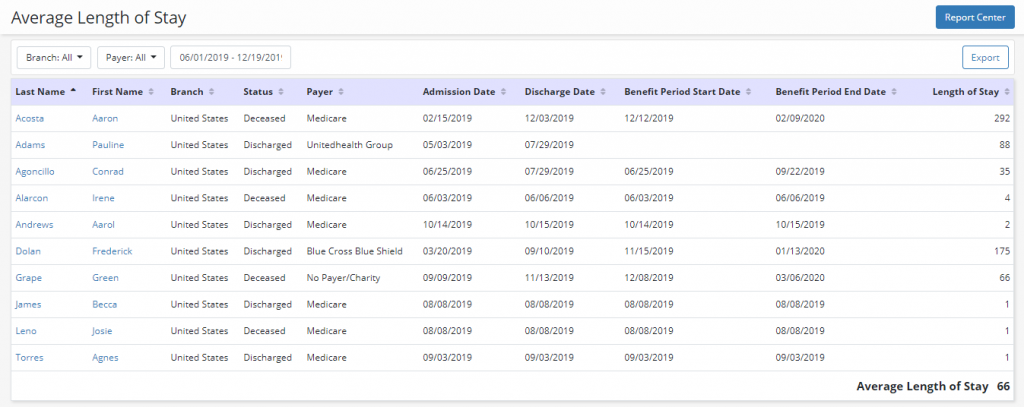Export the length of stay report
This screenshot has height=407, width=1024.
pos(985,58)
